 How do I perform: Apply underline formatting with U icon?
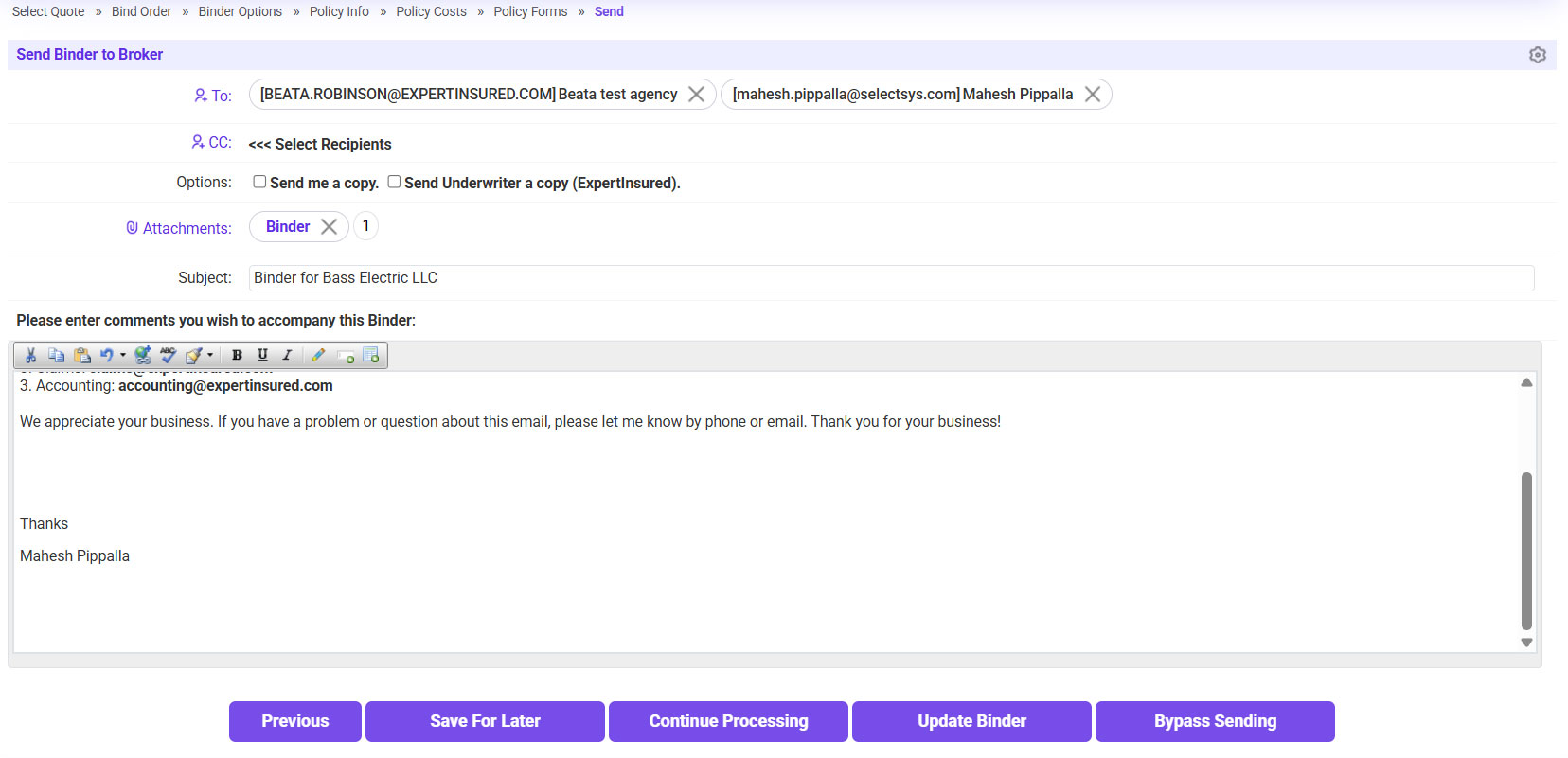262,355
